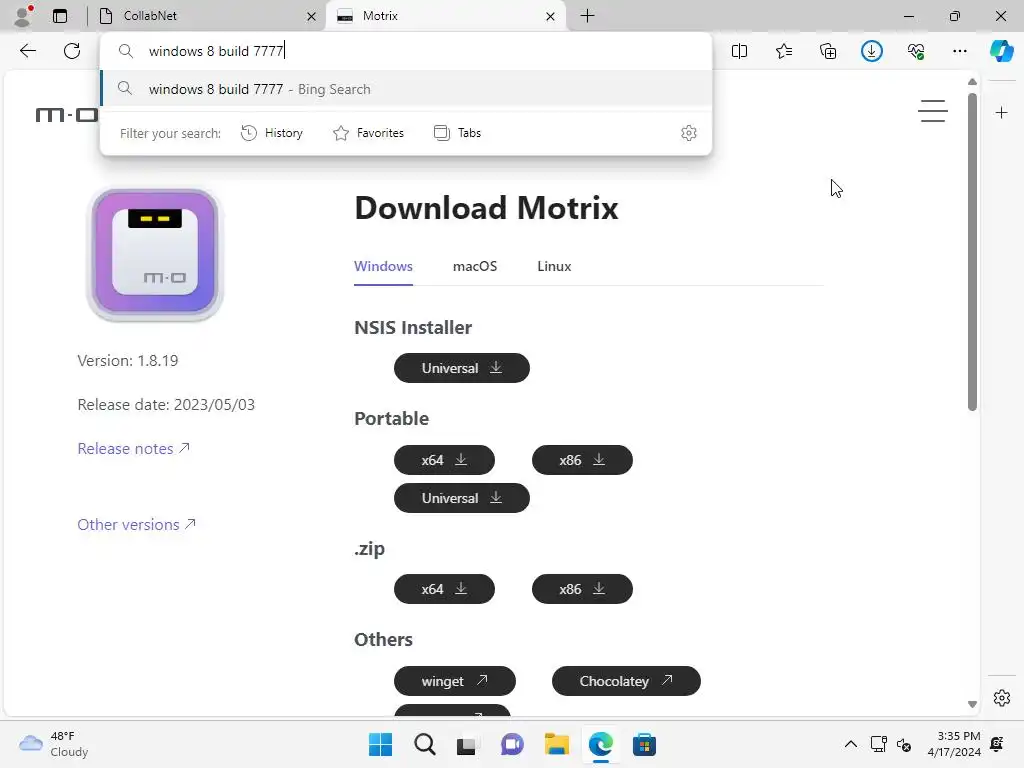
Task: Open a new tab with plus button
Action: (x=587, y=16)
